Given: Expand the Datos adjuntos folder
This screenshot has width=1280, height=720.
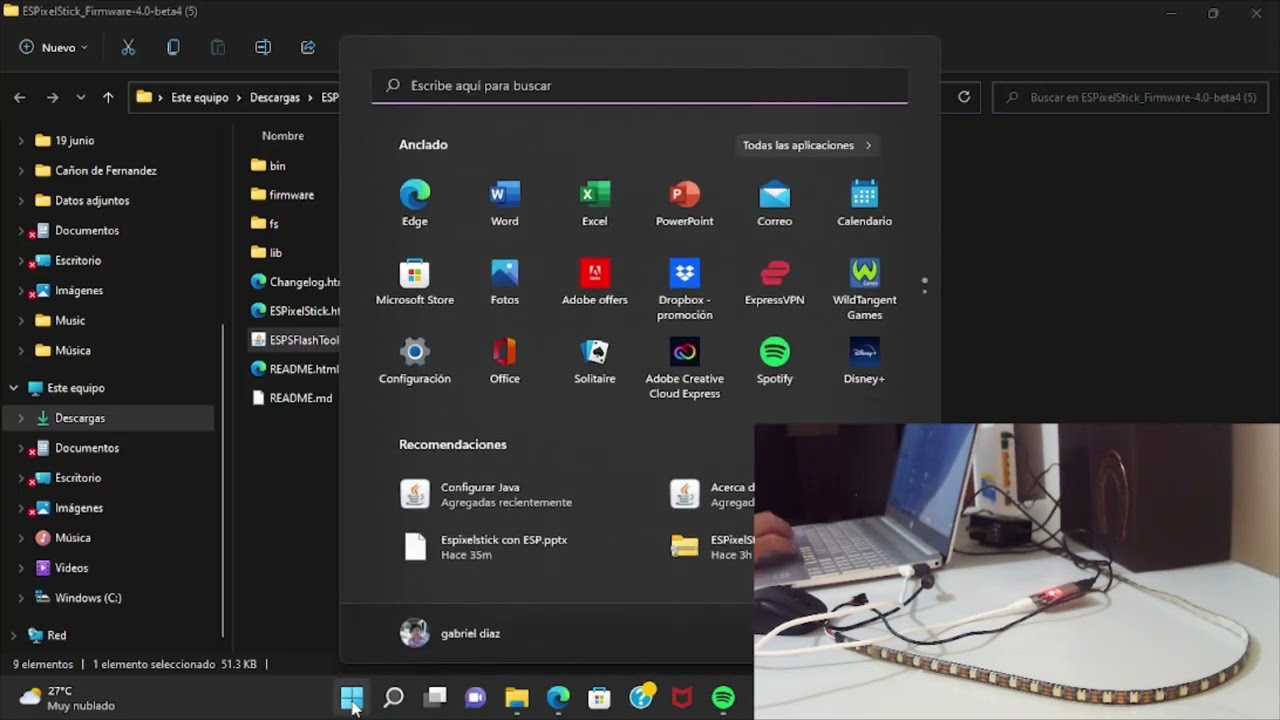Looking at the screenshot, I should pos(21,201).
